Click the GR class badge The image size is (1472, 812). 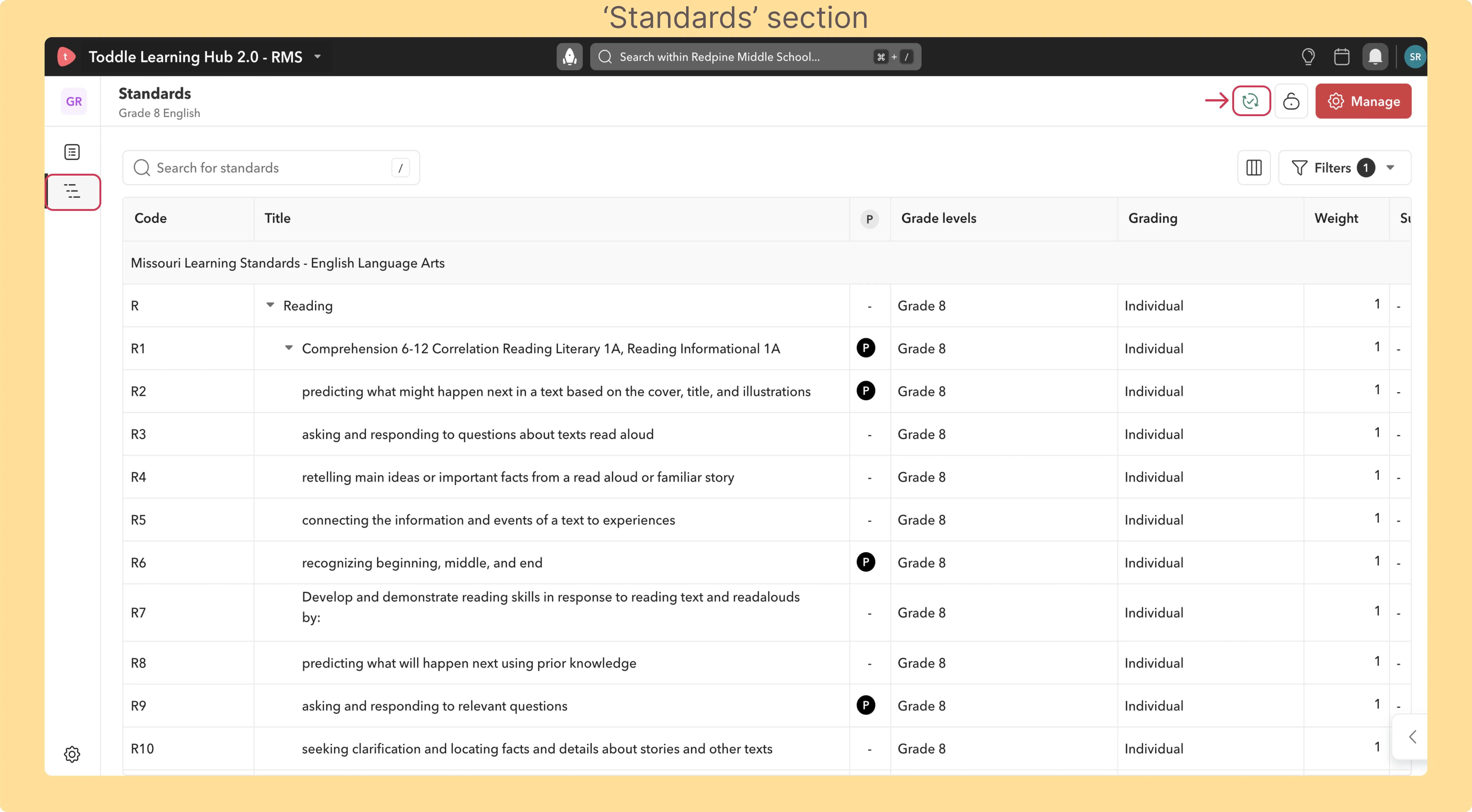pos(74,101)
